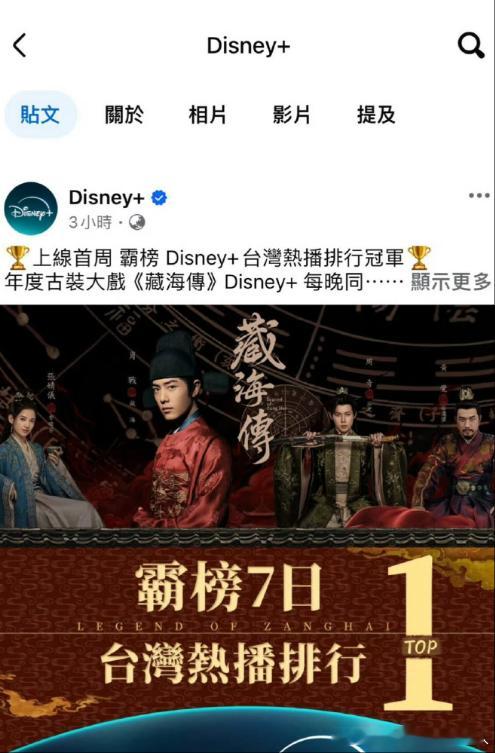Open the 相片 tab
495x753 pixels.
pos(207,115)
